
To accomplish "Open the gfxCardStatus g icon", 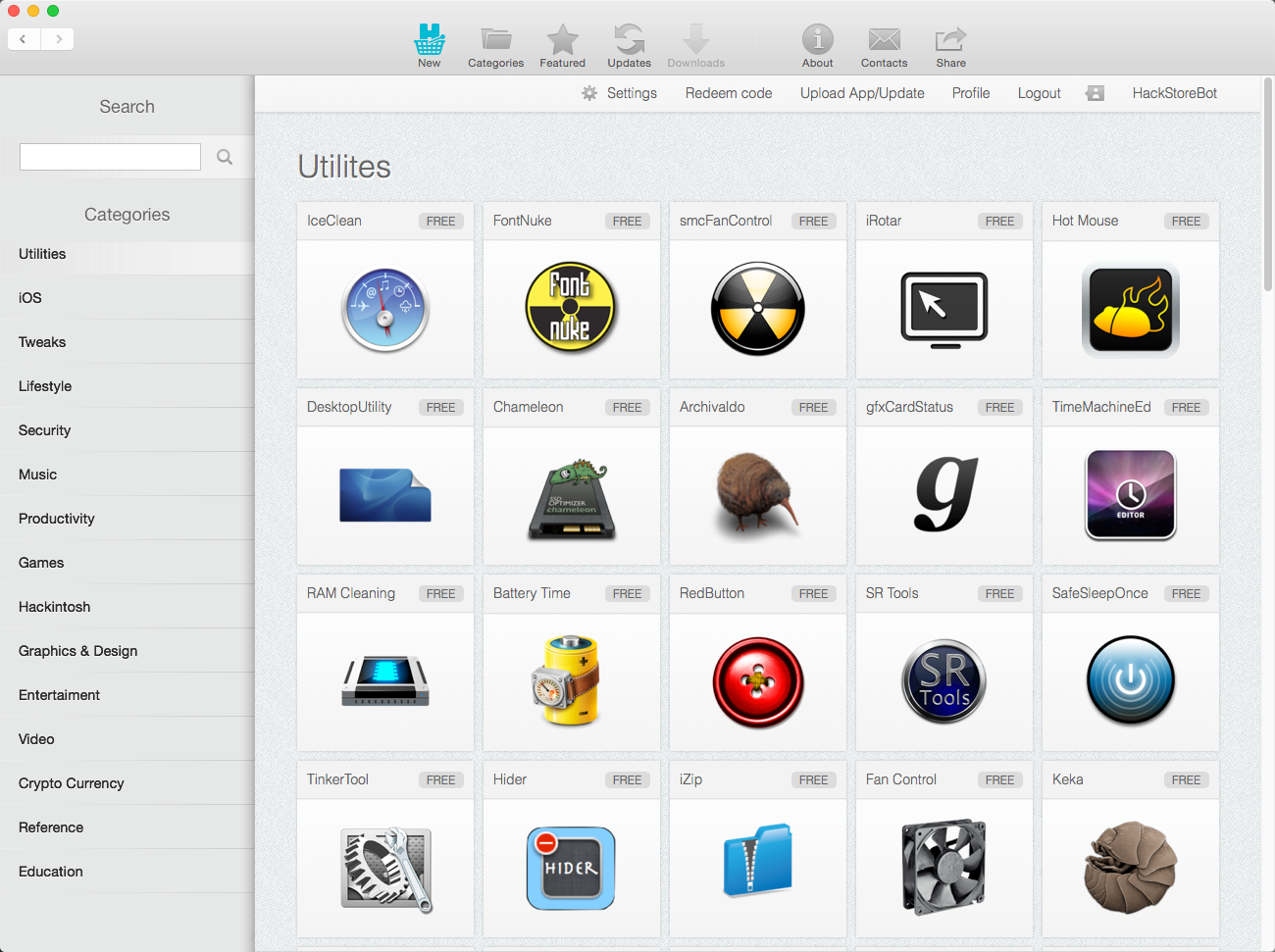I will pos(944,495).
